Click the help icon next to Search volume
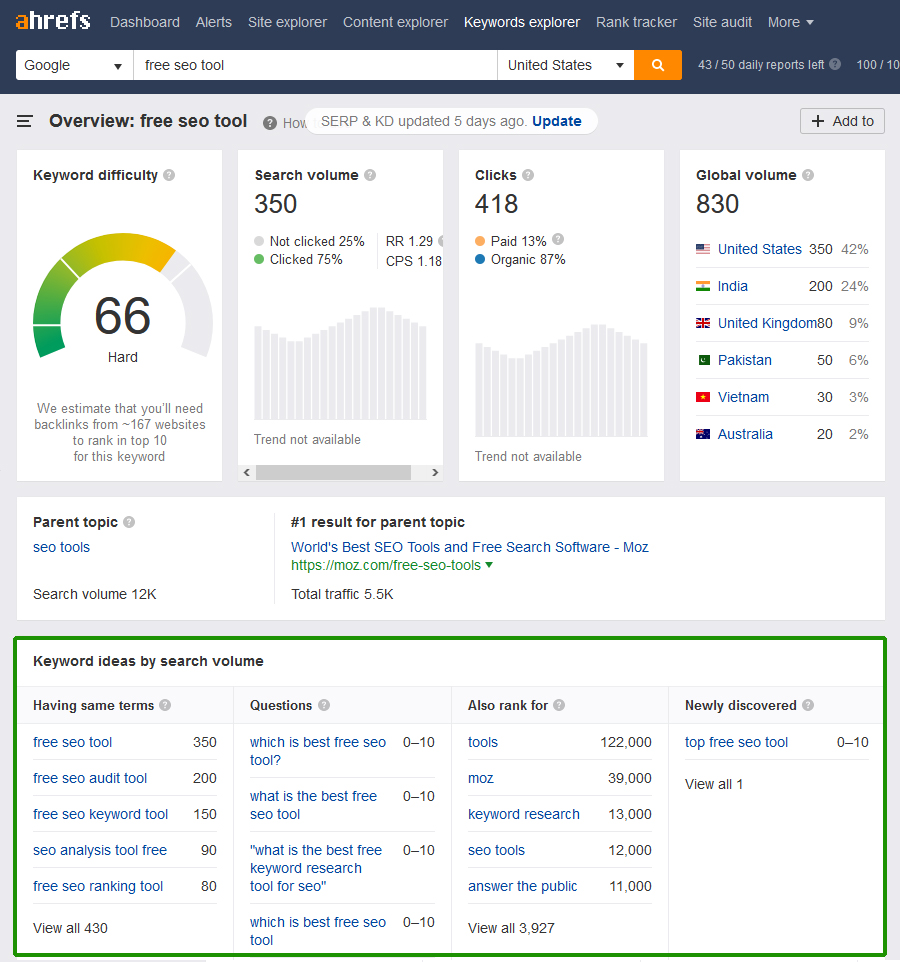The height and width of the screenshot is (962, 900). pos(370,175)
